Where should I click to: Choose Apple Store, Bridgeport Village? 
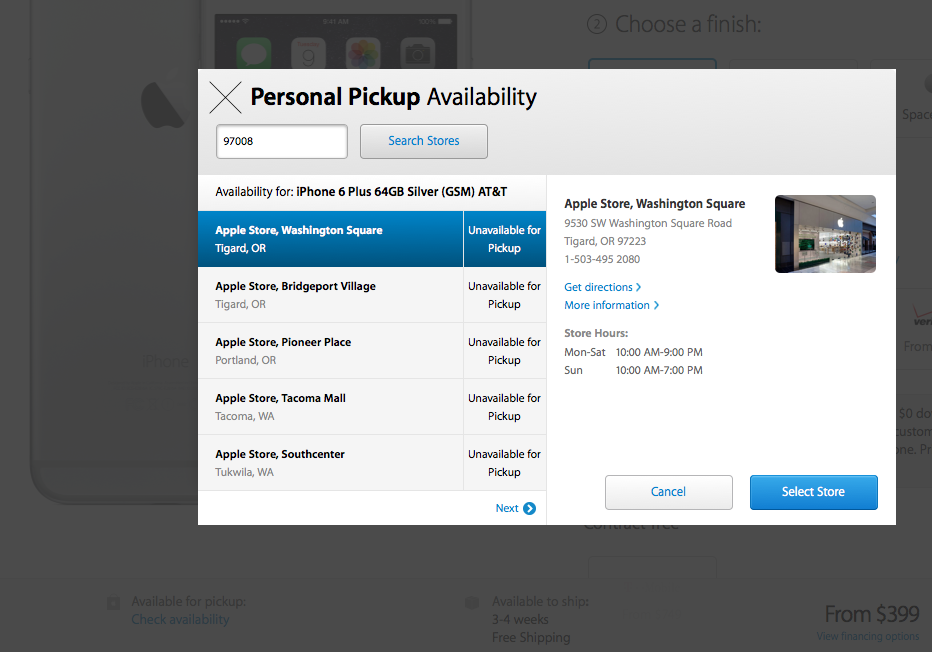coord(330,295)
